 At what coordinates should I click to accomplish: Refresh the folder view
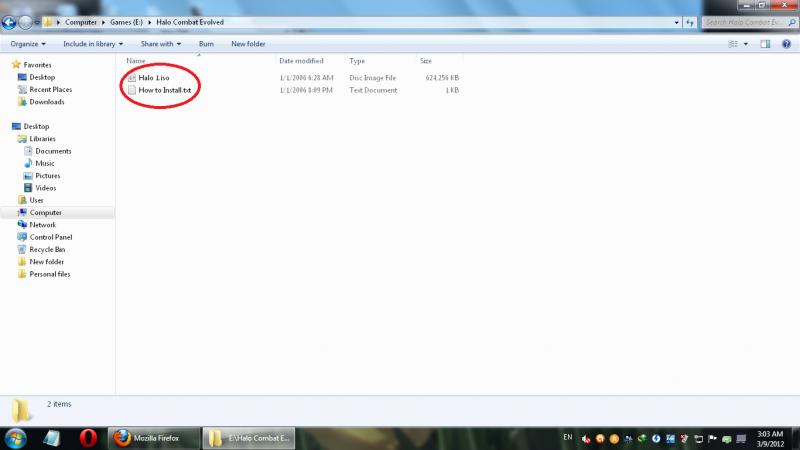tap(690, 22)
